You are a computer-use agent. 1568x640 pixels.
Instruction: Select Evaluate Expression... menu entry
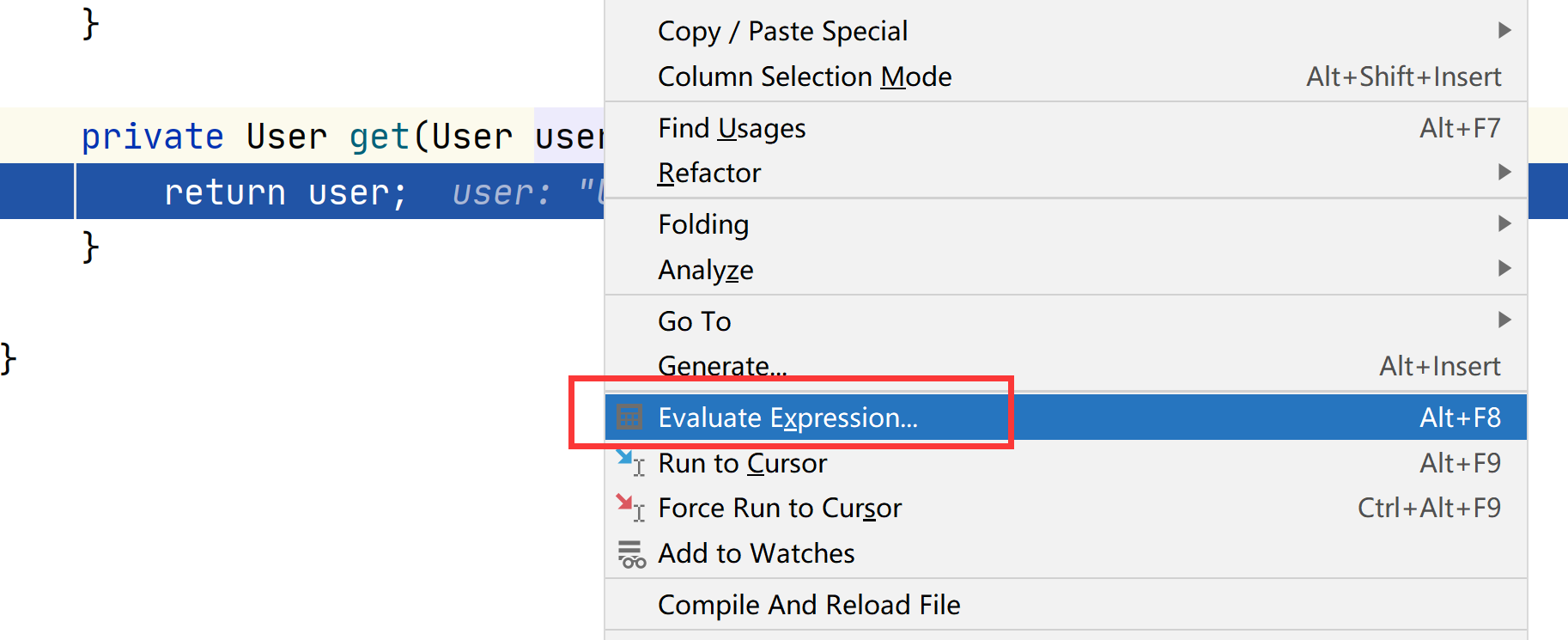787,418
